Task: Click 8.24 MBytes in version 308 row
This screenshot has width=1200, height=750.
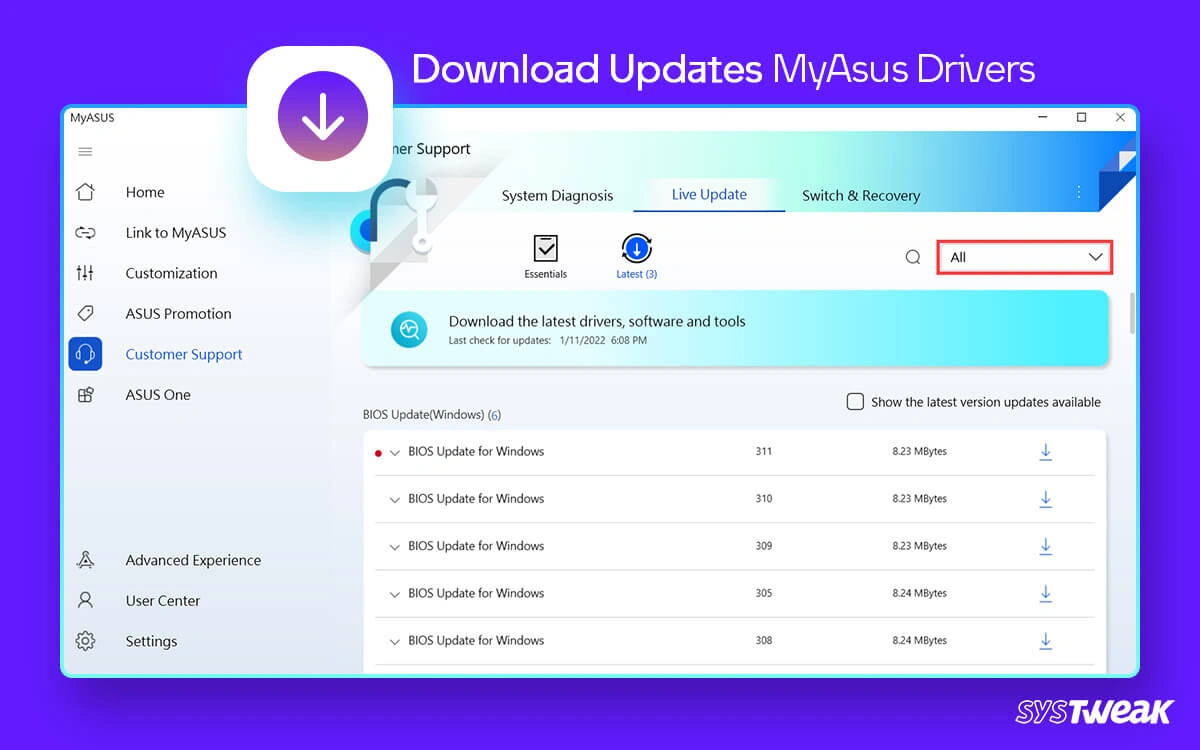Action: tap(919, 641)
